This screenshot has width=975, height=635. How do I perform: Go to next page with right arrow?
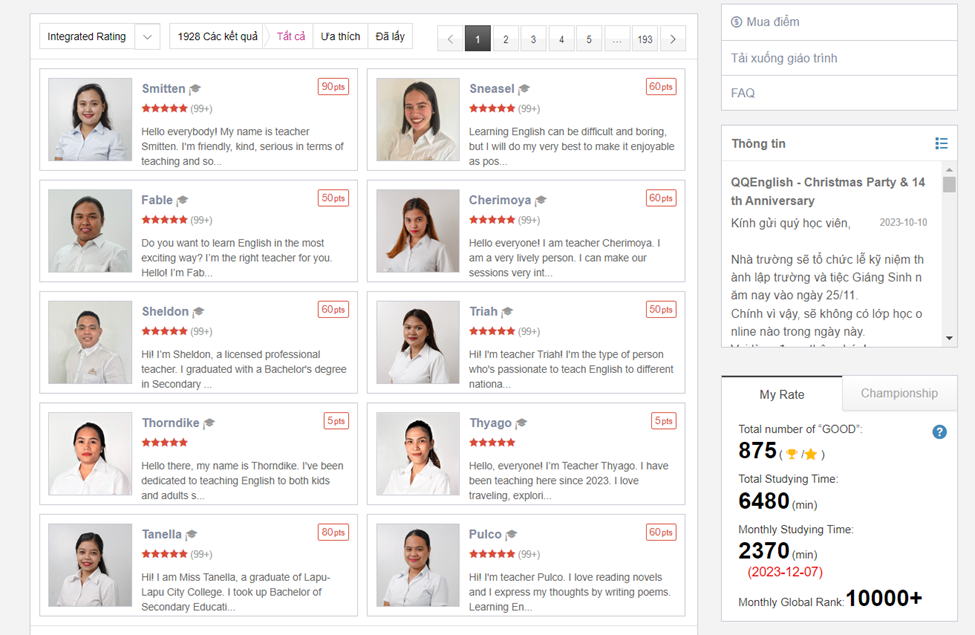[673, 39]
